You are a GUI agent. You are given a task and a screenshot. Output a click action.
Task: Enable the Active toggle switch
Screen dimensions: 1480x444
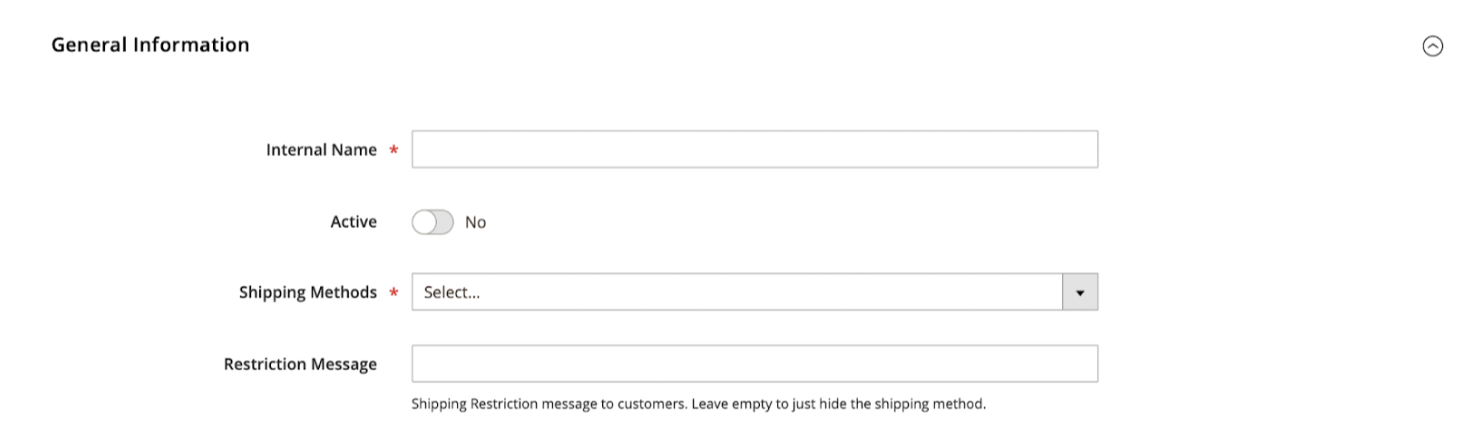432,222
